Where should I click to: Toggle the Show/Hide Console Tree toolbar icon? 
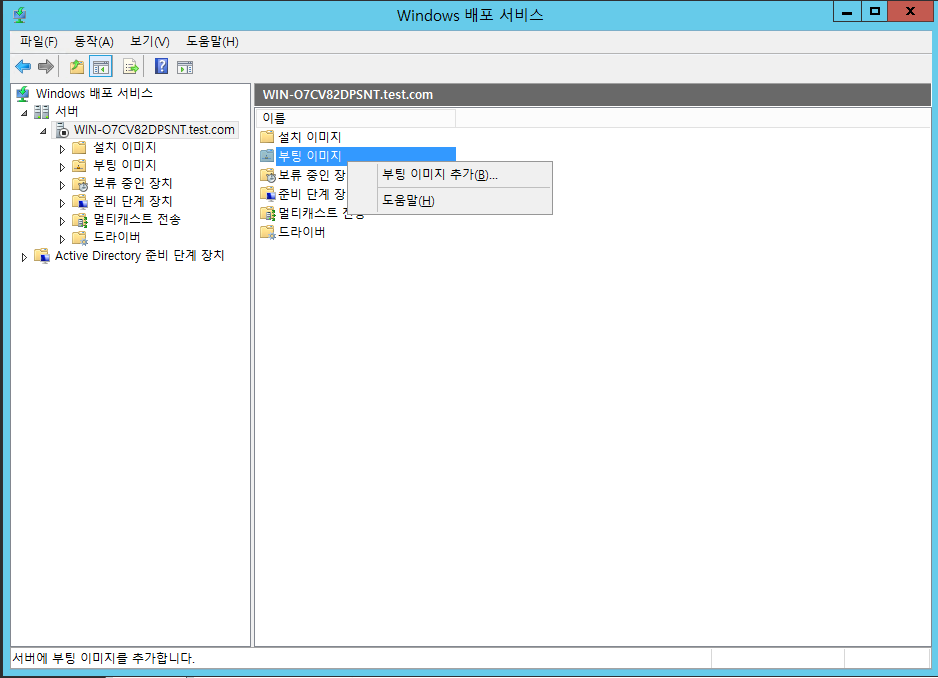pyautogui.click(x=100, y=67)
